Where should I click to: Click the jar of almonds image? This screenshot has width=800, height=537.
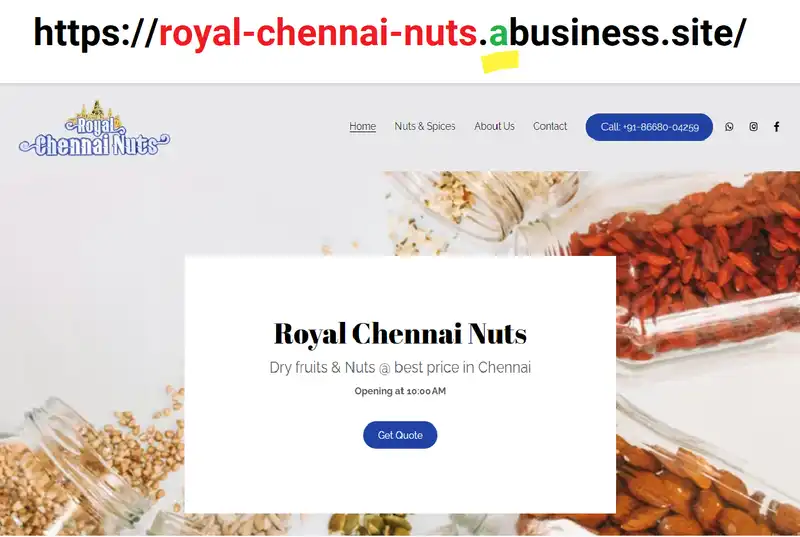[x=709, y=474]
